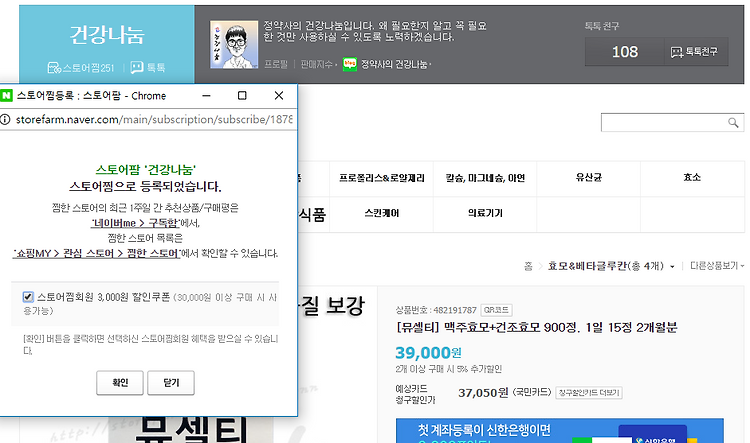The image size is (750, 443).
Task: Click the 스토어찜 bookmark icon in header
Action: tap(54, 67)
